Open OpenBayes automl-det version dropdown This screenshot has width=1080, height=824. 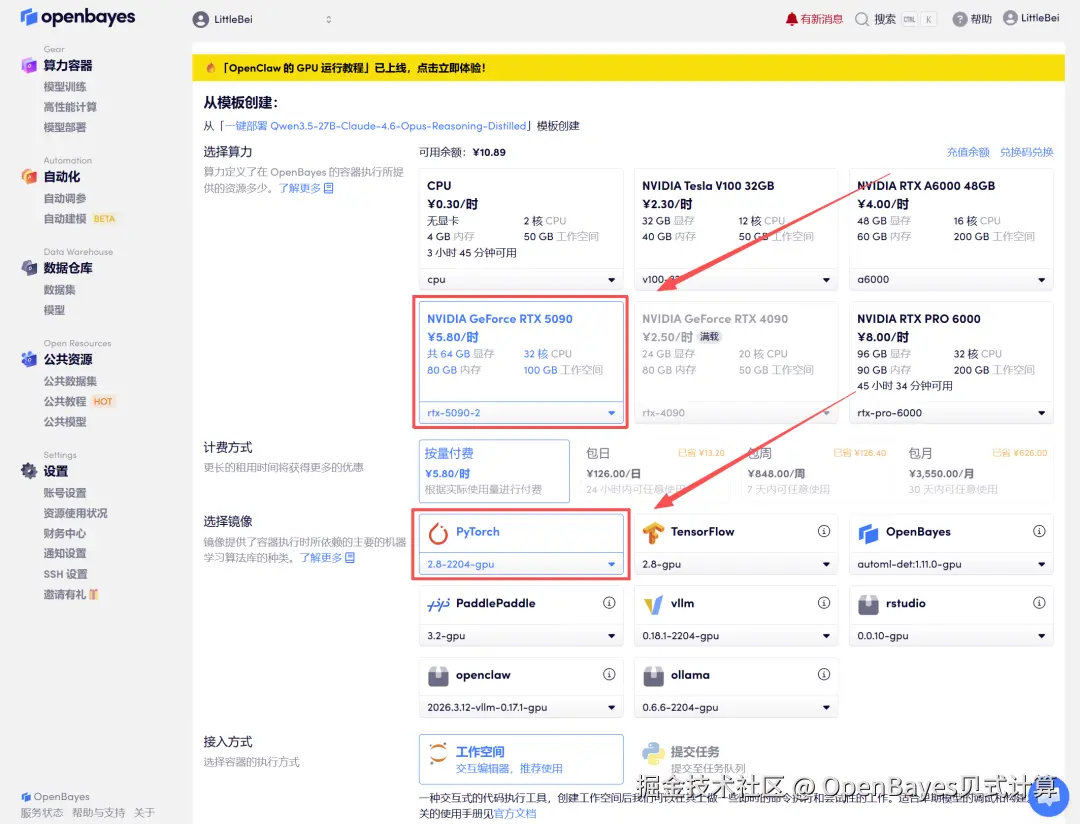[x=951, y=564]
